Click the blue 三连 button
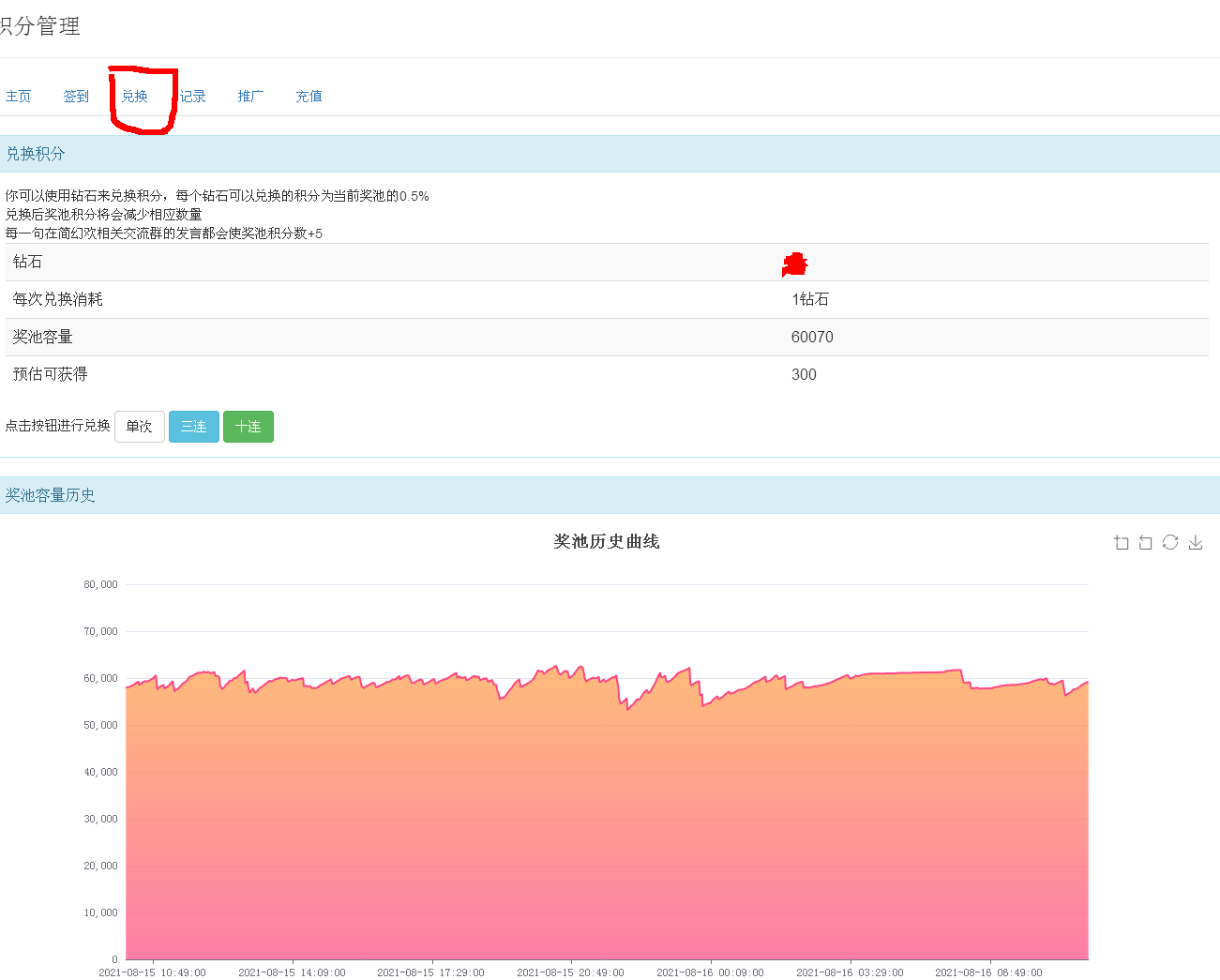 click(194, 427)
